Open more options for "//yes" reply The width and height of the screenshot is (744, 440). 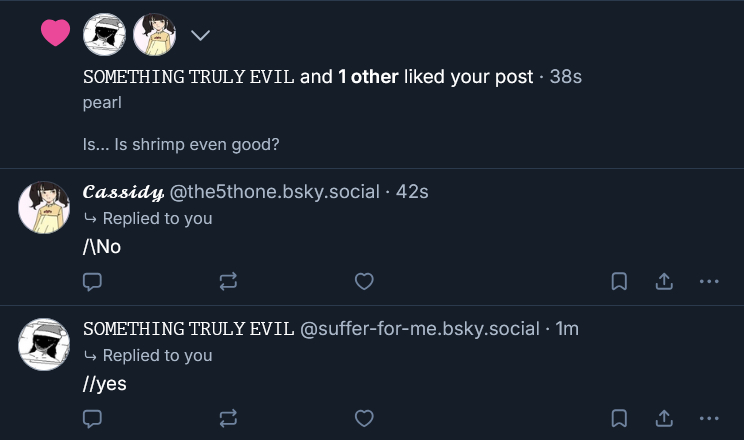point(709,419)
